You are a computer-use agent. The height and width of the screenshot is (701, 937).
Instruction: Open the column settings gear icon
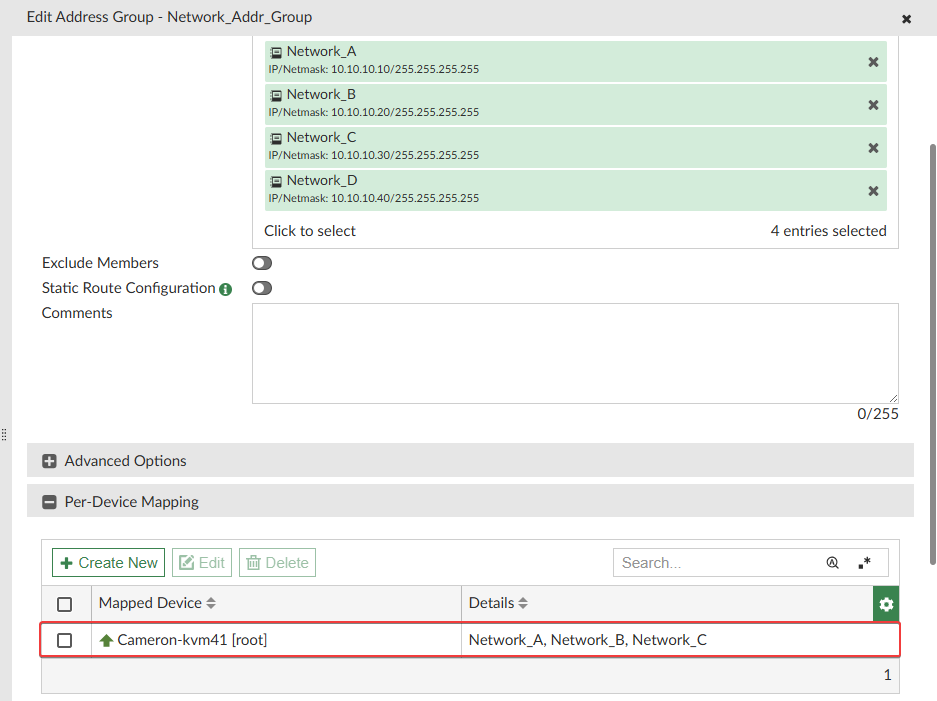pyautogui.click(x=886, y=604)
